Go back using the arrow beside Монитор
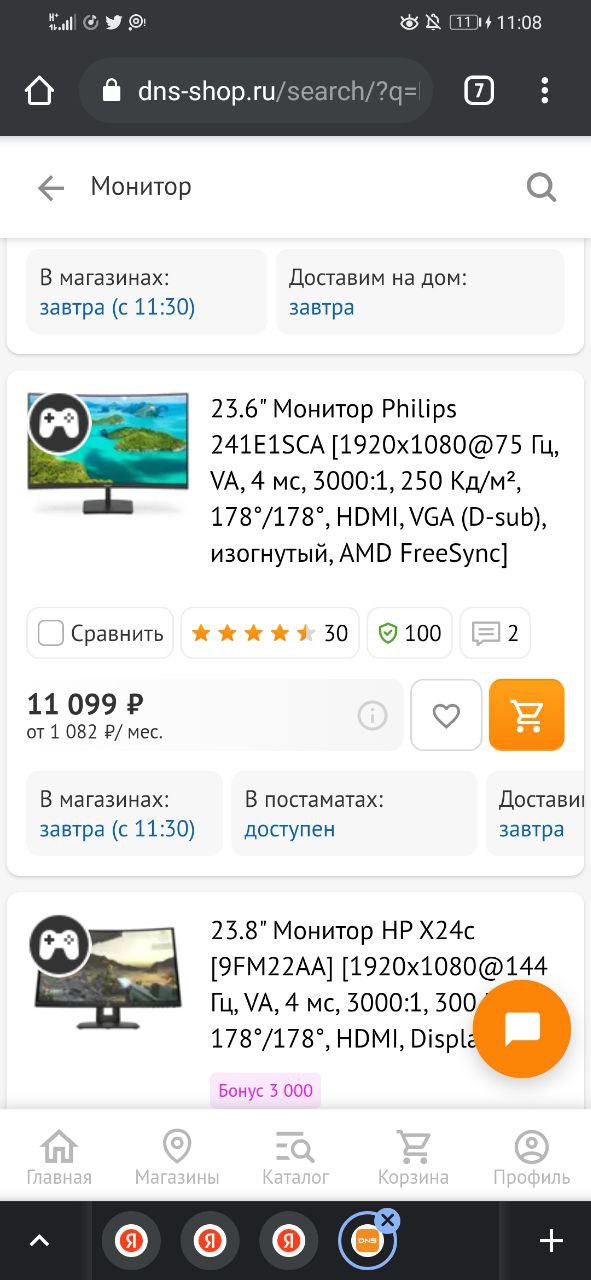 51,187
